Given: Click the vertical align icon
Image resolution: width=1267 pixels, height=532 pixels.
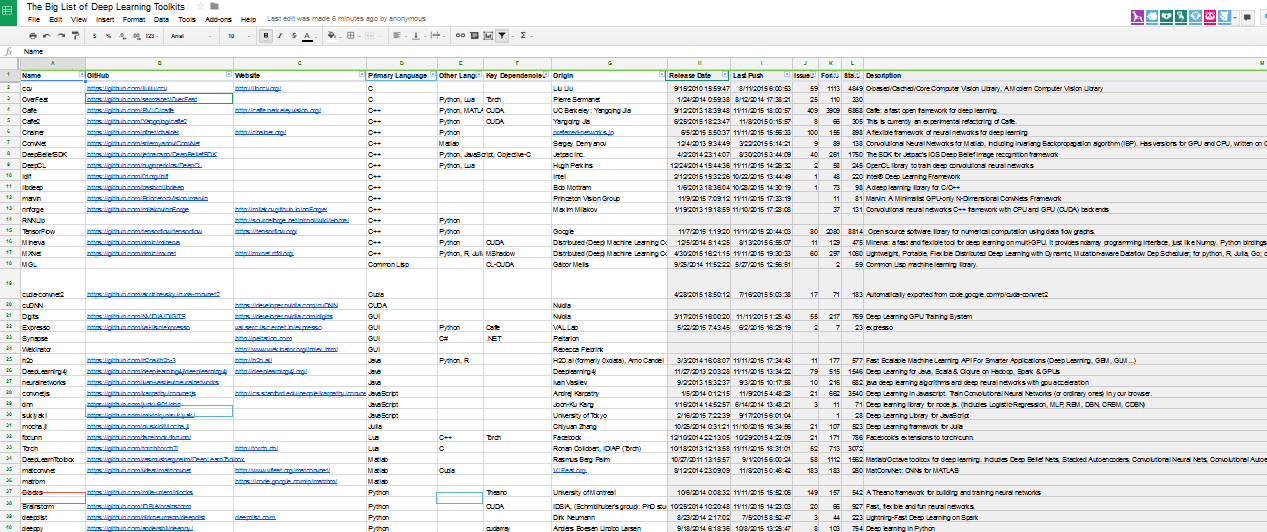Looking at the screenshot, I should click(415, 36).
